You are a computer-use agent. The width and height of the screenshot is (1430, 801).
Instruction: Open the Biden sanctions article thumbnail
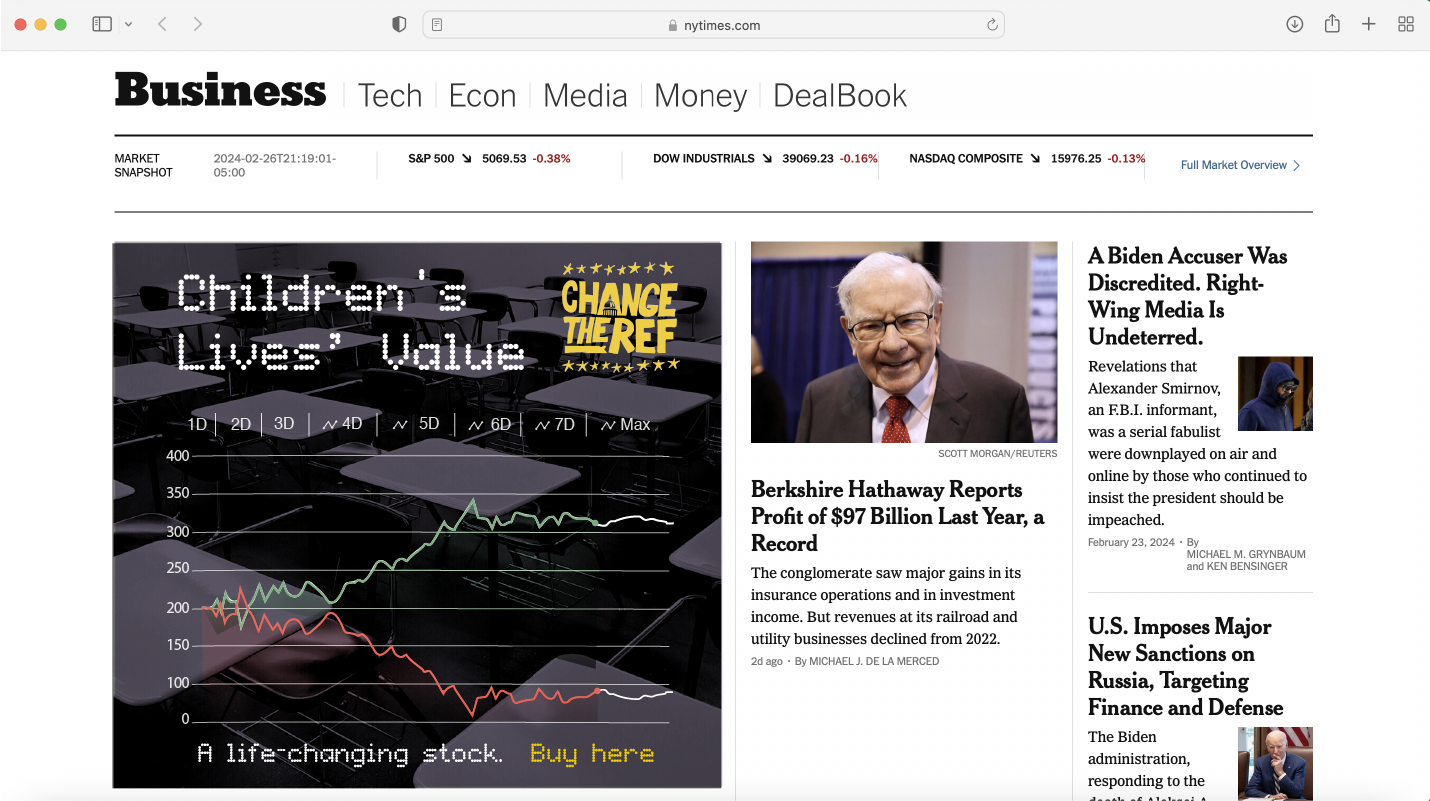click(1275, 763)
